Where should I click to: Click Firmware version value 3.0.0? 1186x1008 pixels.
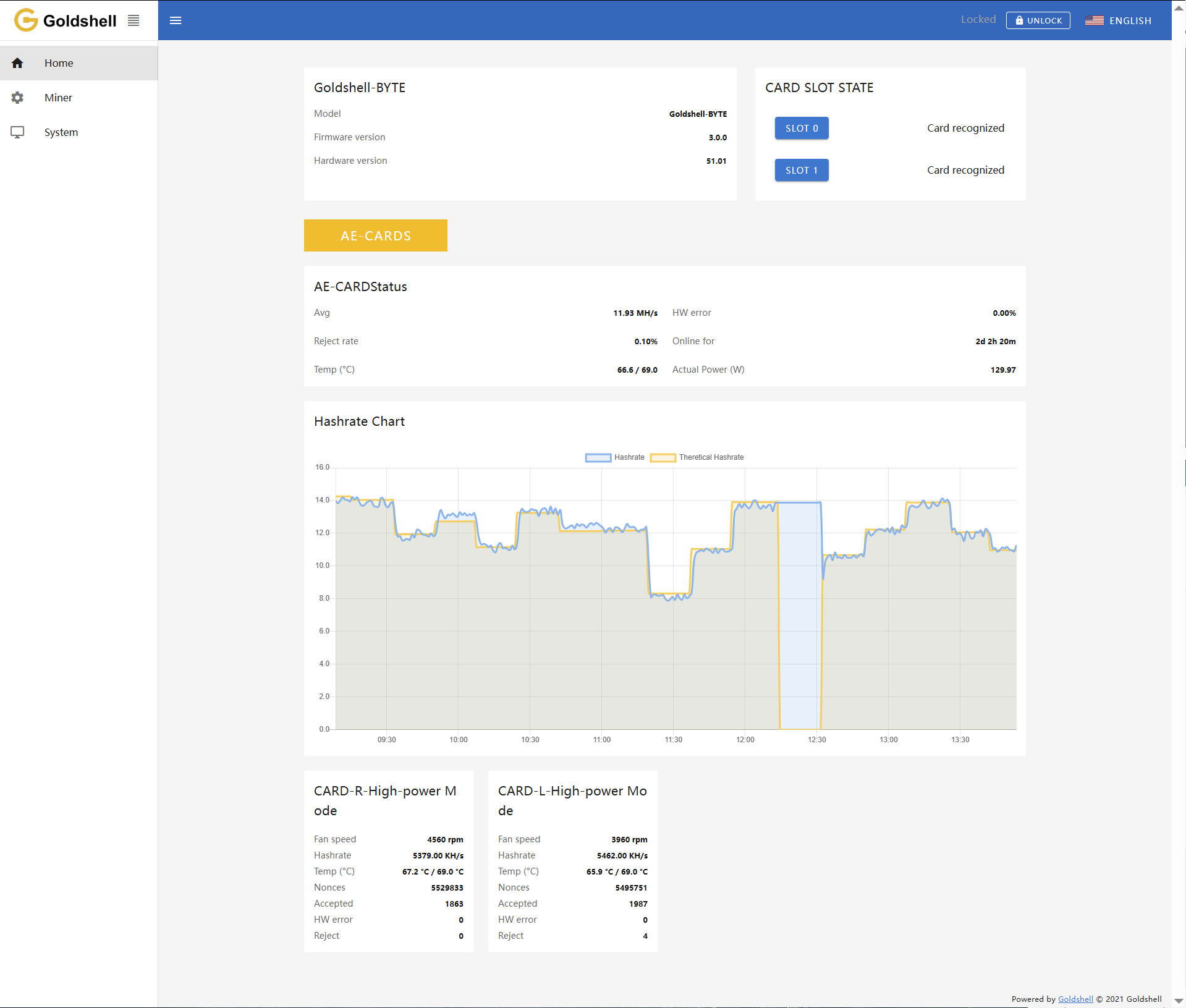pyautogui.click(x=718, y=138)
